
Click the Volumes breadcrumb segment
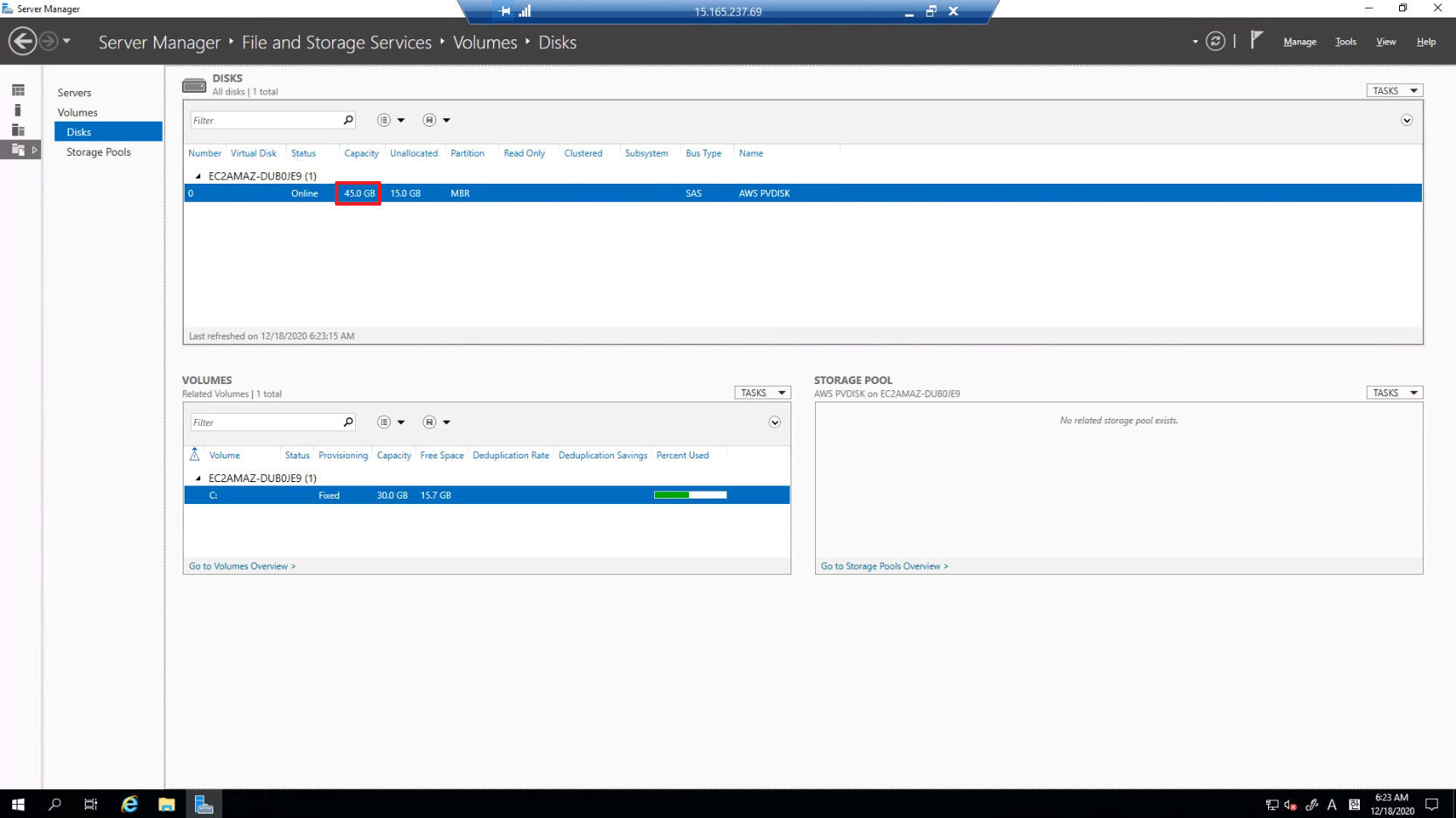pos(484,42)
